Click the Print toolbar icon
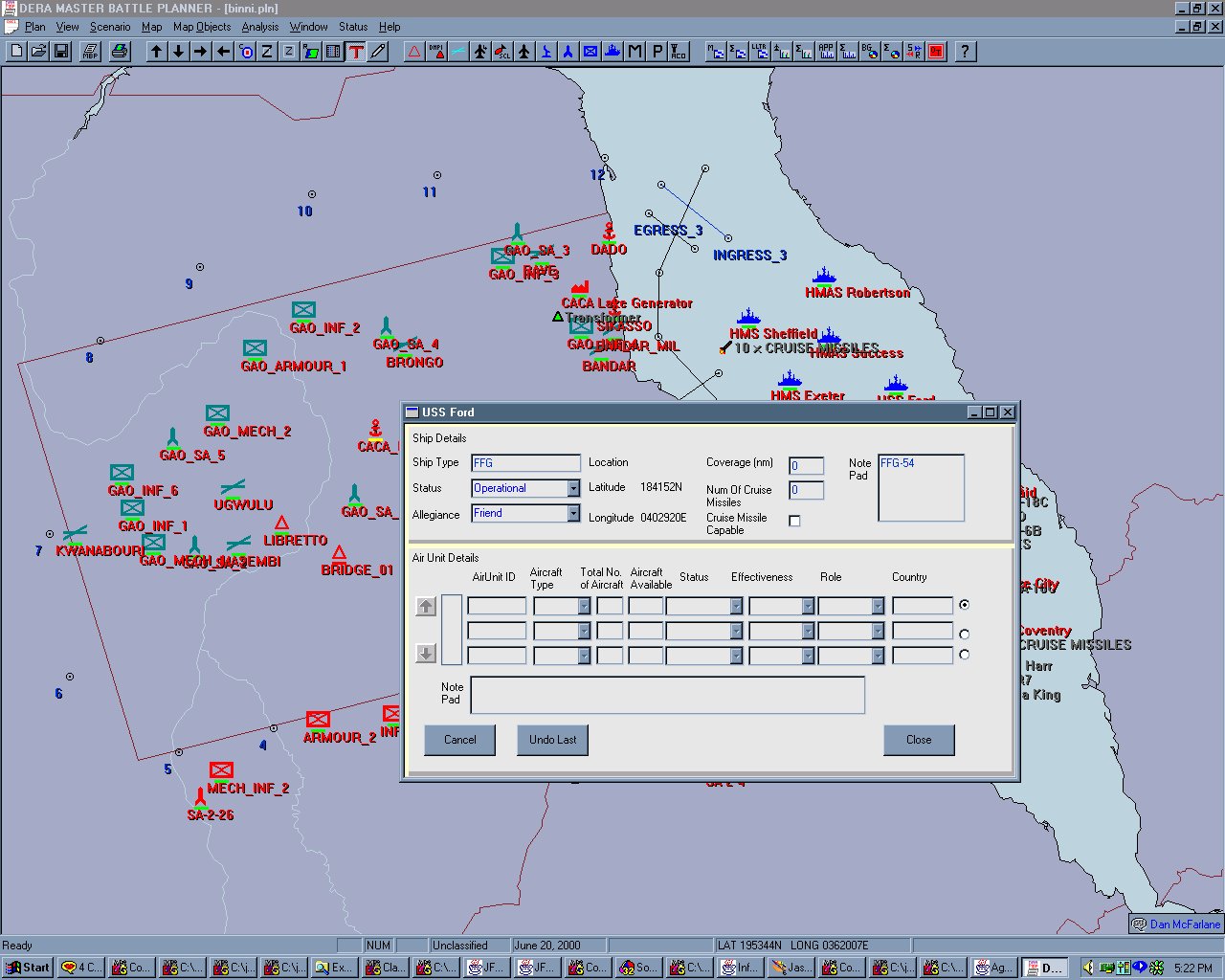The image size is (1225, 980). tap(120, 52)
